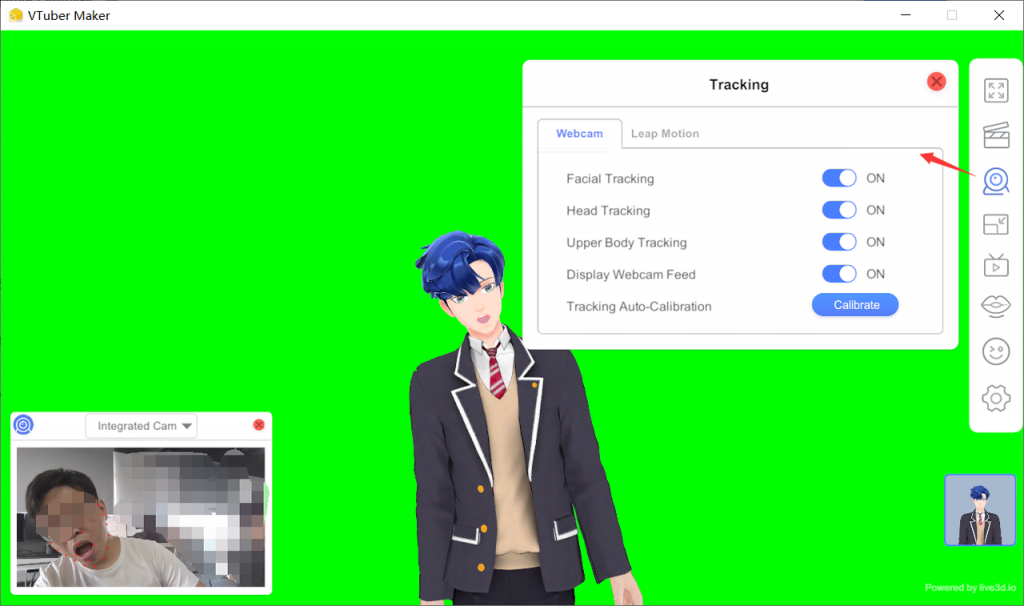This screenshot has width=1024, height=606.
Task: Click the picture-in-picture layout icon
Action: coord(996,225)
